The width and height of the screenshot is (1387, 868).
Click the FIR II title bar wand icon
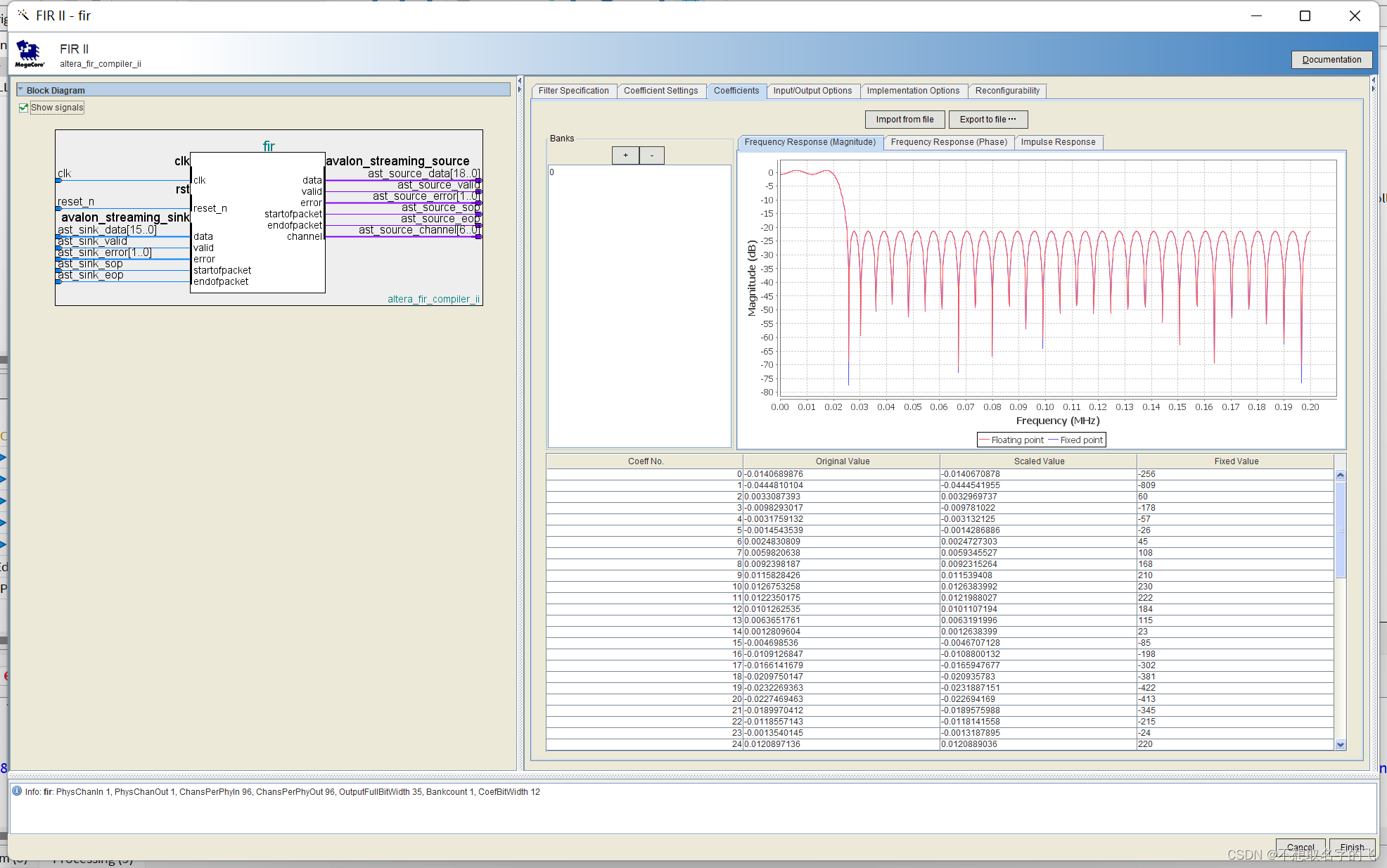click(x=24, y=15)
